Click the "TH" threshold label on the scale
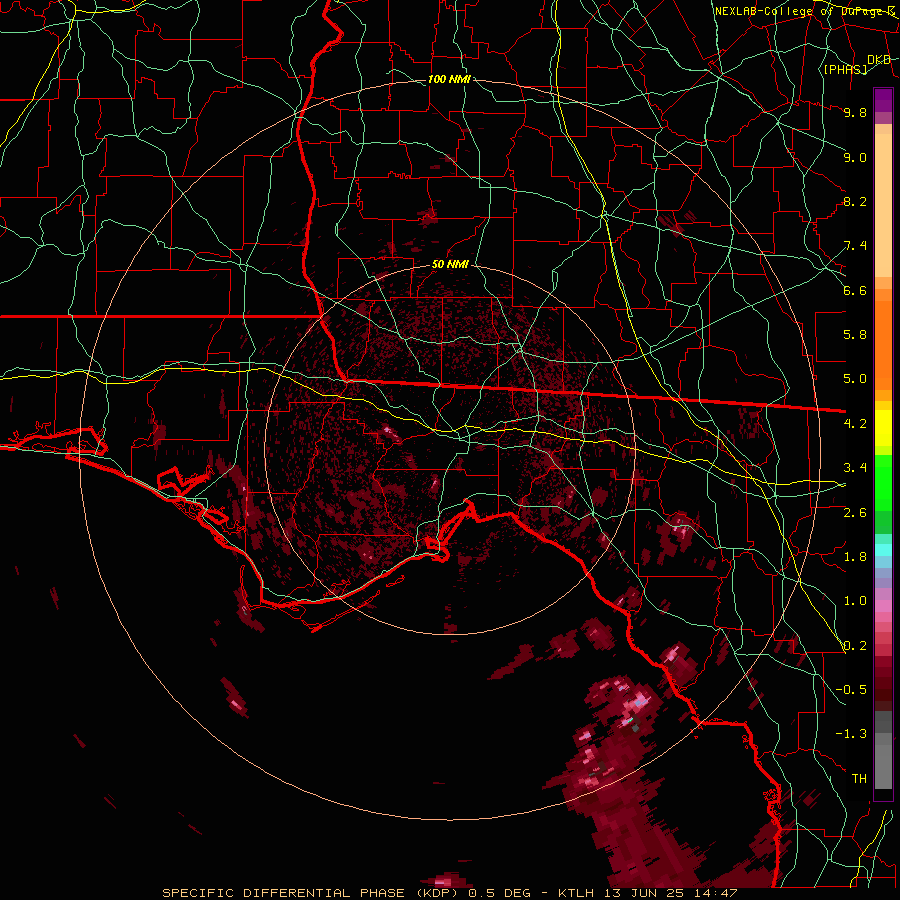 pos(859,779)
